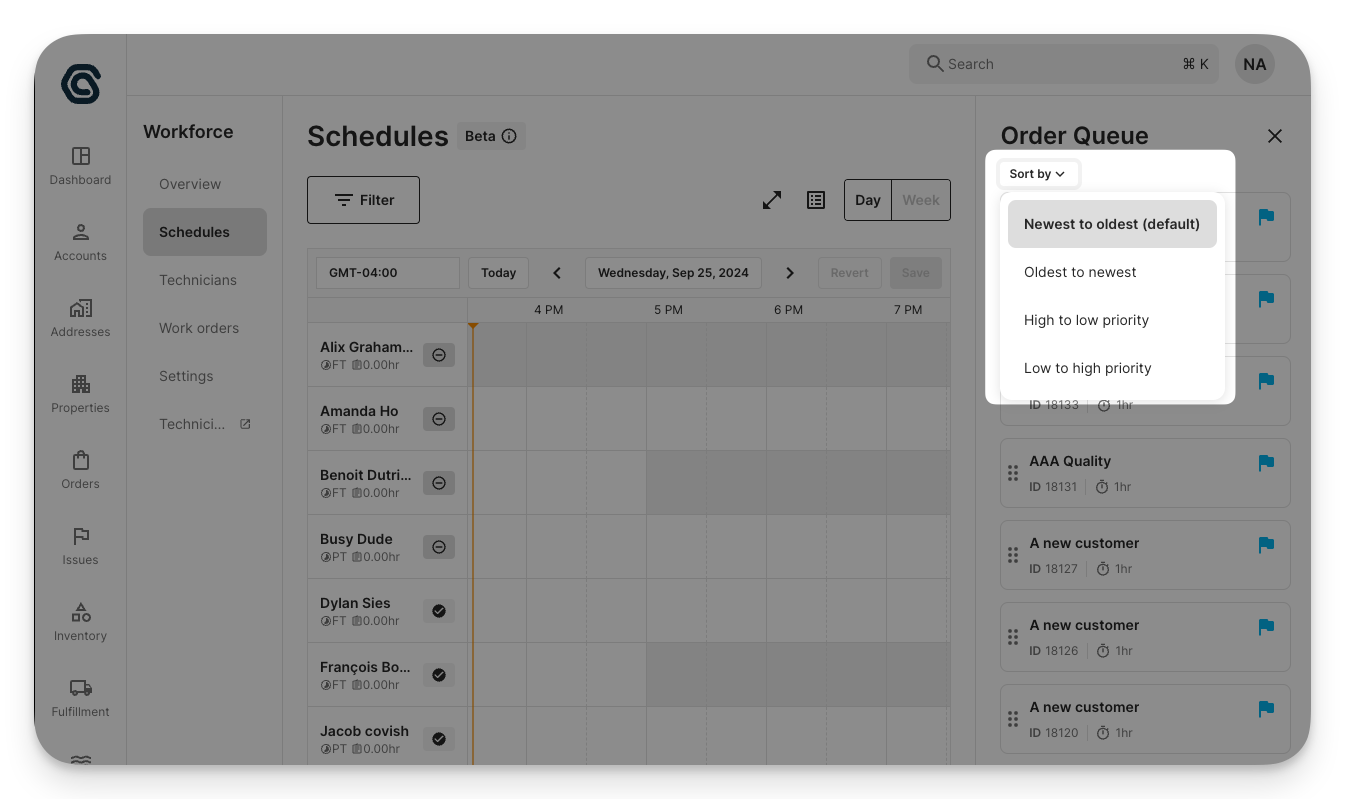The width and height of the screenshot is (1345, 799).
Task: Click the company logo icon
Action: [81, 84]
